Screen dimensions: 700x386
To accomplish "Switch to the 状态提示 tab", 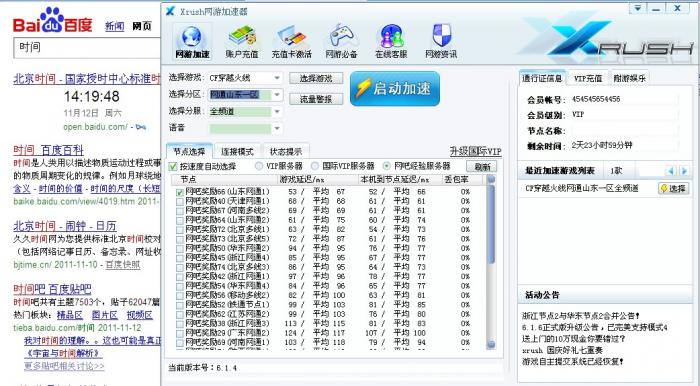I will 286,151.
